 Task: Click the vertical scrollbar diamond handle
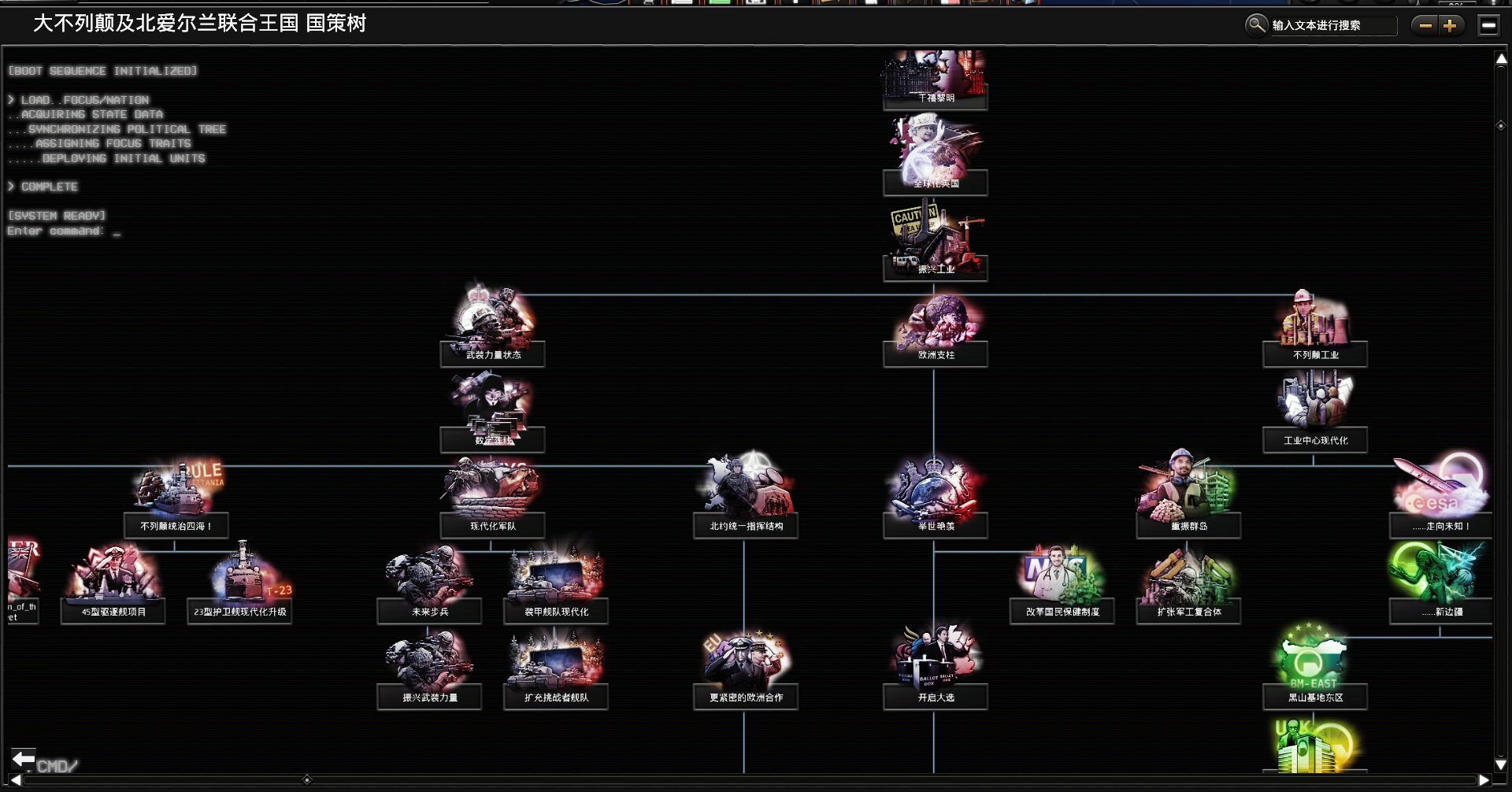pos(1500,126)
